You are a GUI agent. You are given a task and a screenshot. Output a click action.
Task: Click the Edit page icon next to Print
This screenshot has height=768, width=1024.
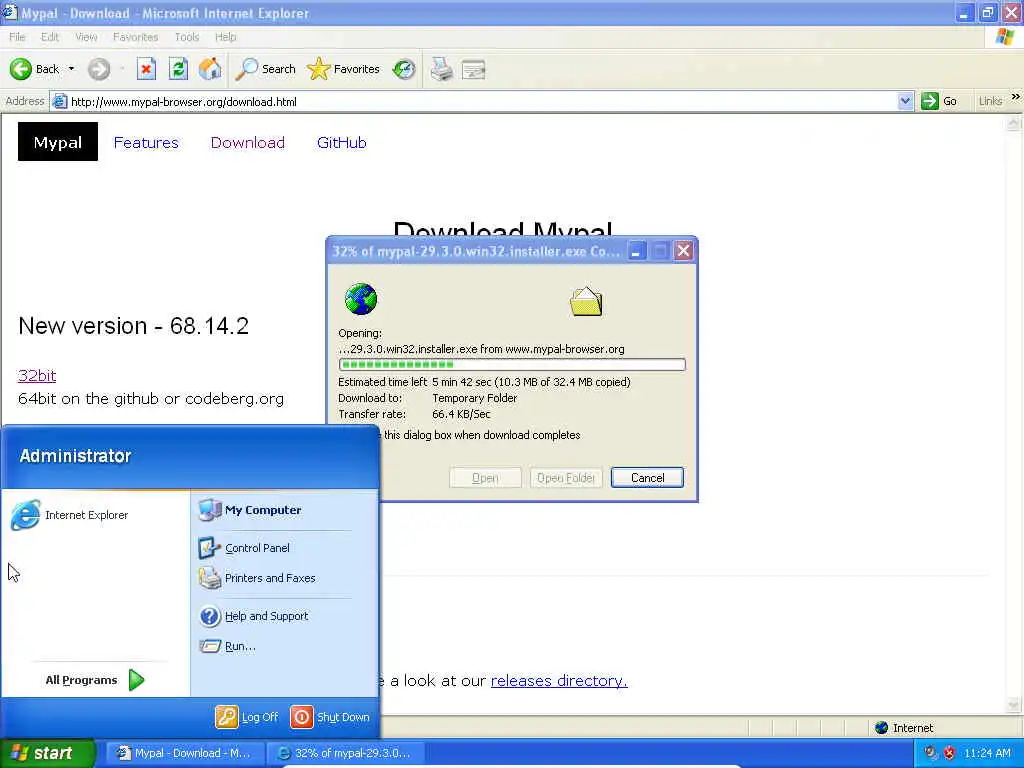473,69
